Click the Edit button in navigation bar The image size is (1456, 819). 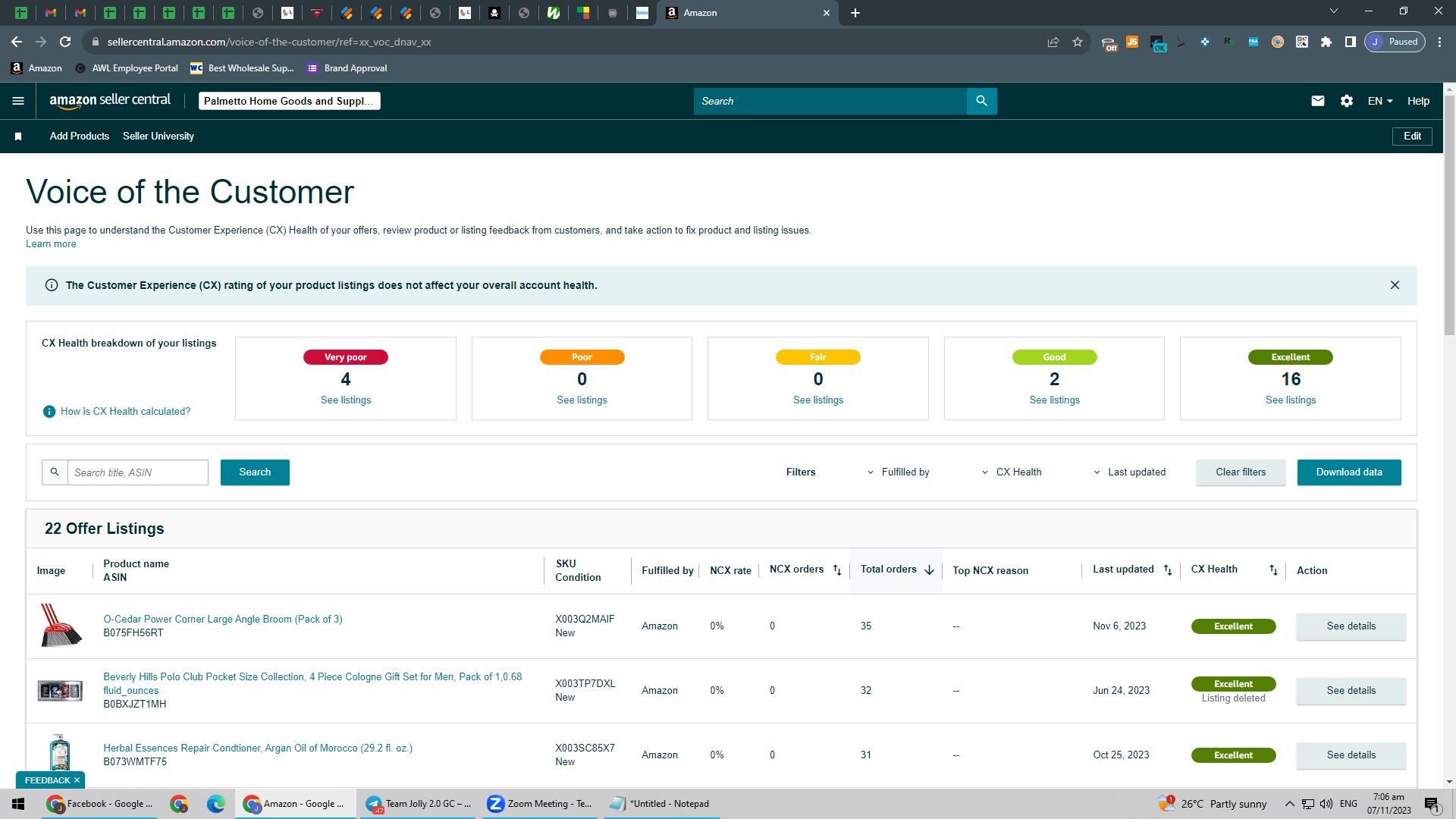[1412, 136]
